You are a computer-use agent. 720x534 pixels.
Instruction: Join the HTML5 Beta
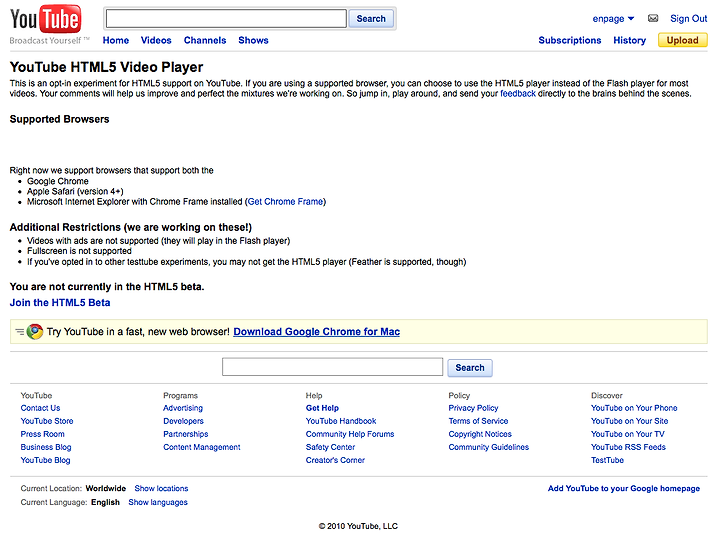(x=60, y=303)
